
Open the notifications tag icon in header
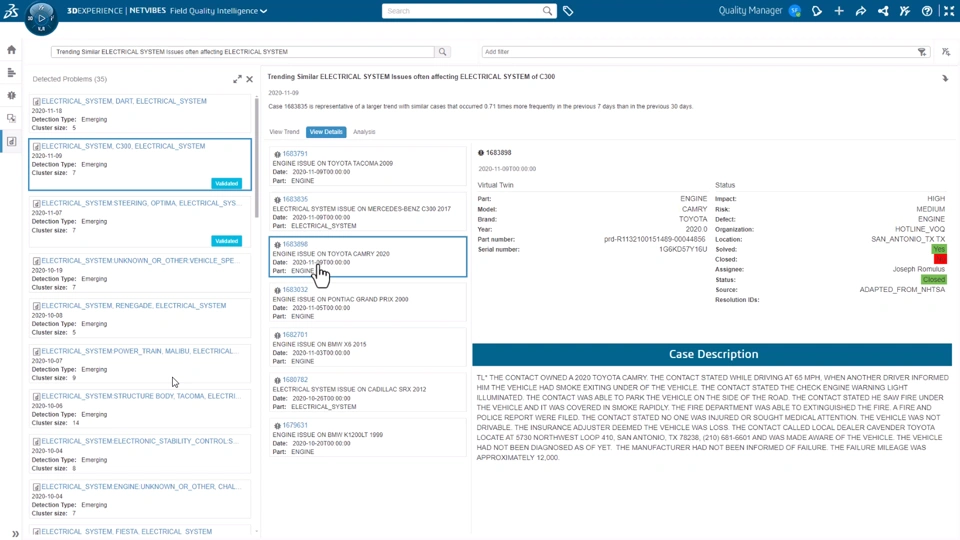817,11
